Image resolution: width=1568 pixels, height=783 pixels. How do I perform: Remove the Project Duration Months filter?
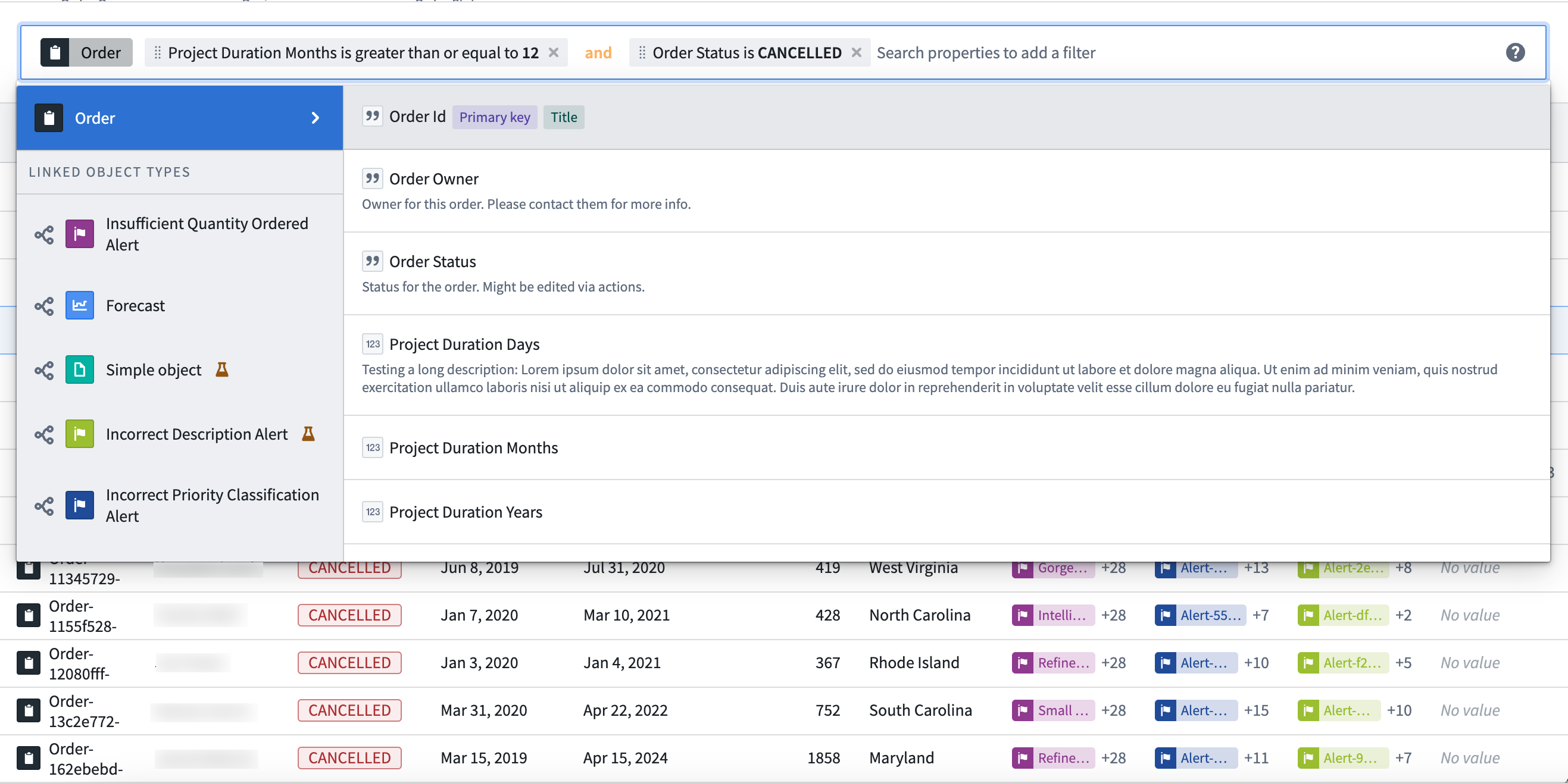tap(556, 52)
